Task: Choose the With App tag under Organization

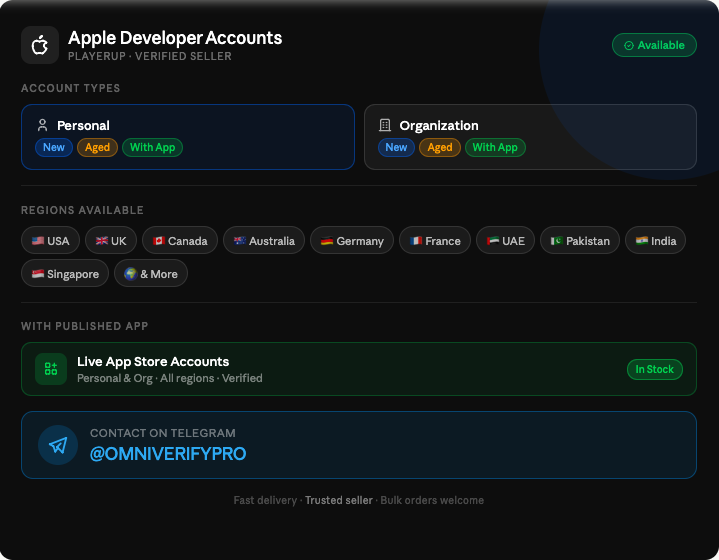Action: [x=495, y=147]
